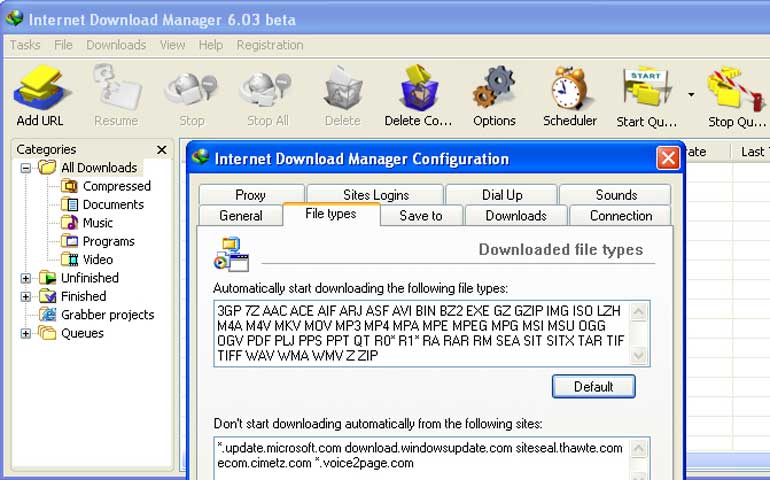Open the Registration menu
770x480 pixels.
pyautogui.click(x=270, y=45)
